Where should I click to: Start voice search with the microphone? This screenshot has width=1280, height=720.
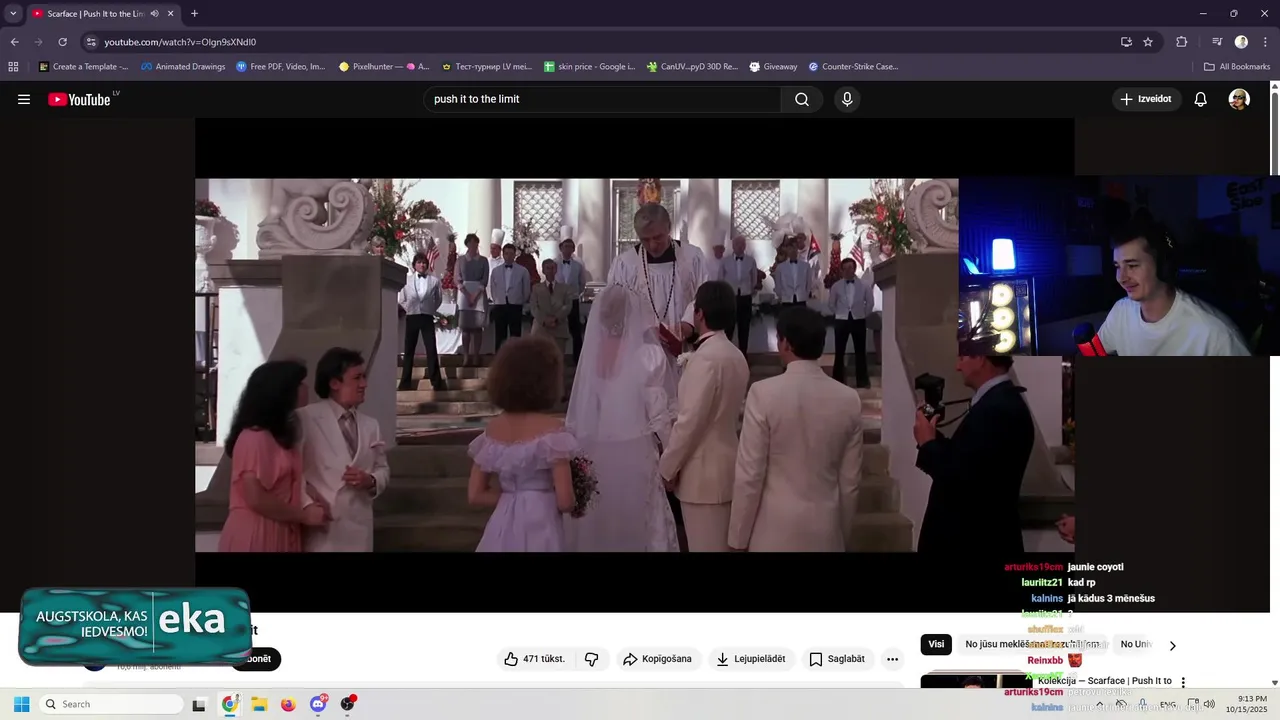[x=847, y=99]
